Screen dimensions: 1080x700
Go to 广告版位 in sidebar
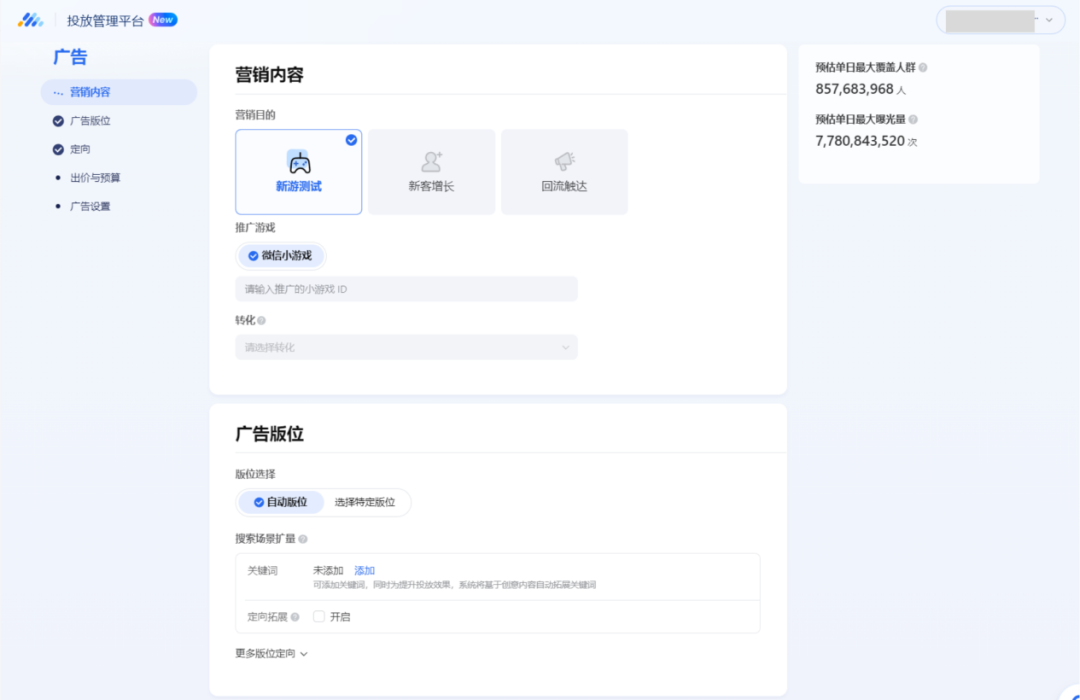(90, 121)
